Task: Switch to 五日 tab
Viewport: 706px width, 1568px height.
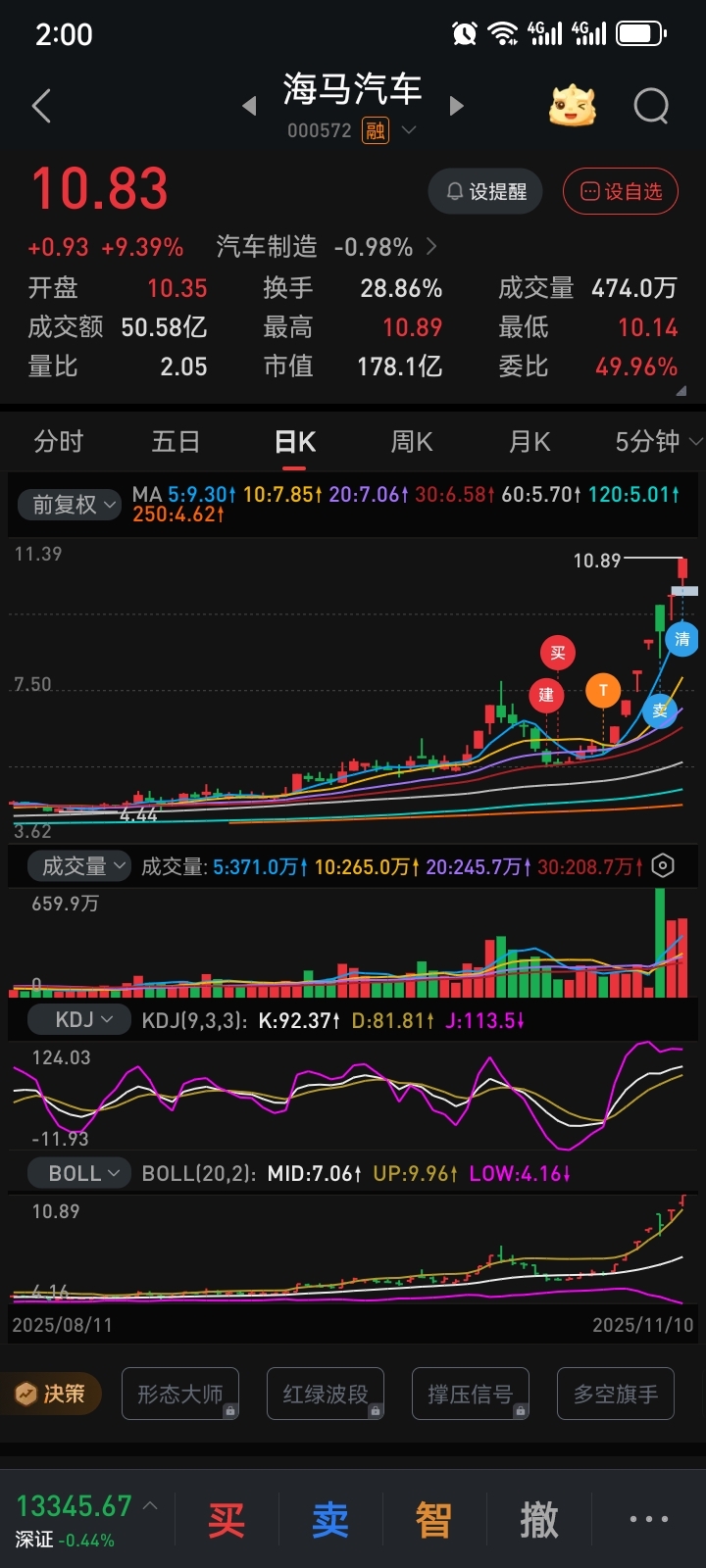Action: point(176,442)
